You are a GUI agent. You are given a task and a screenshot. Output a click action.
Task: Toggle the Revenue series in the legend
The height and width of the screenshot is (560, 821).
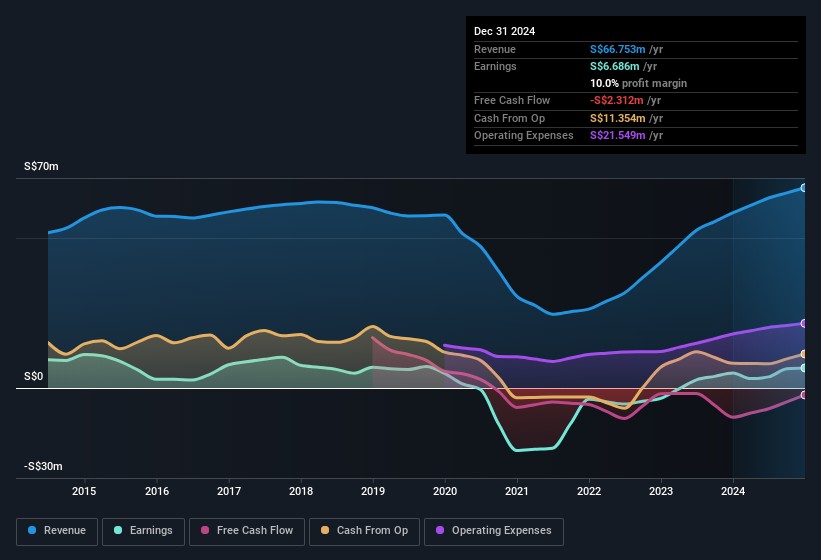click(x=57, y=531)
